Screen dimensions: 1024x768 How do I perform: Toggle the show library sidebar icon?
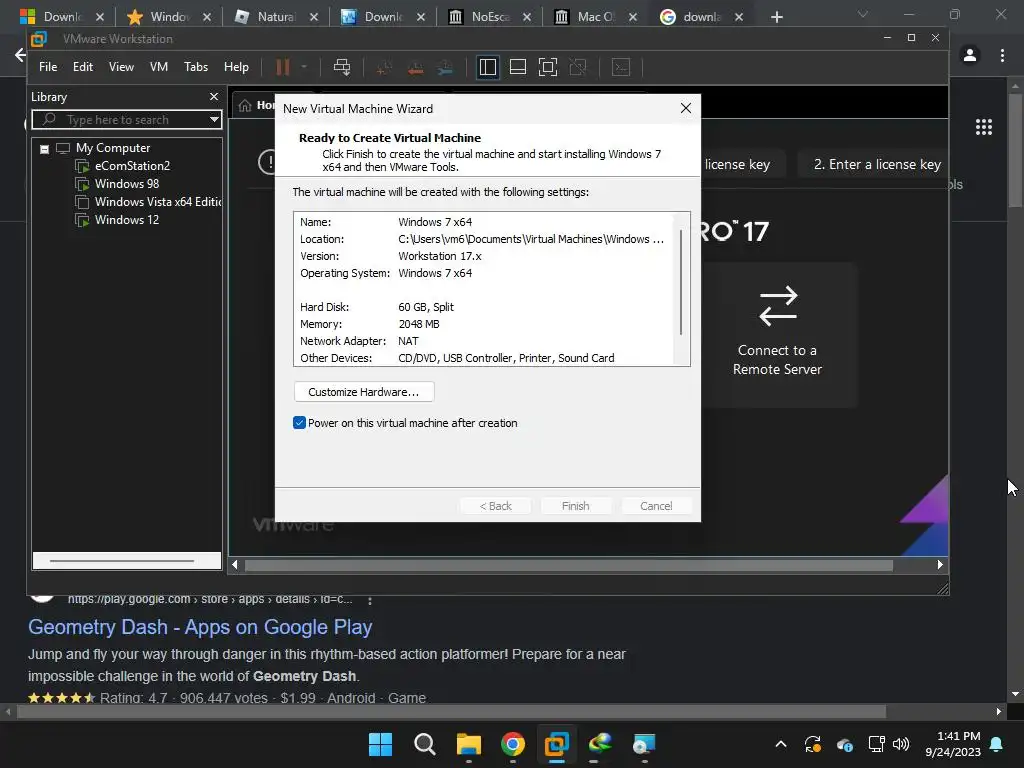[x=487, y=67]
